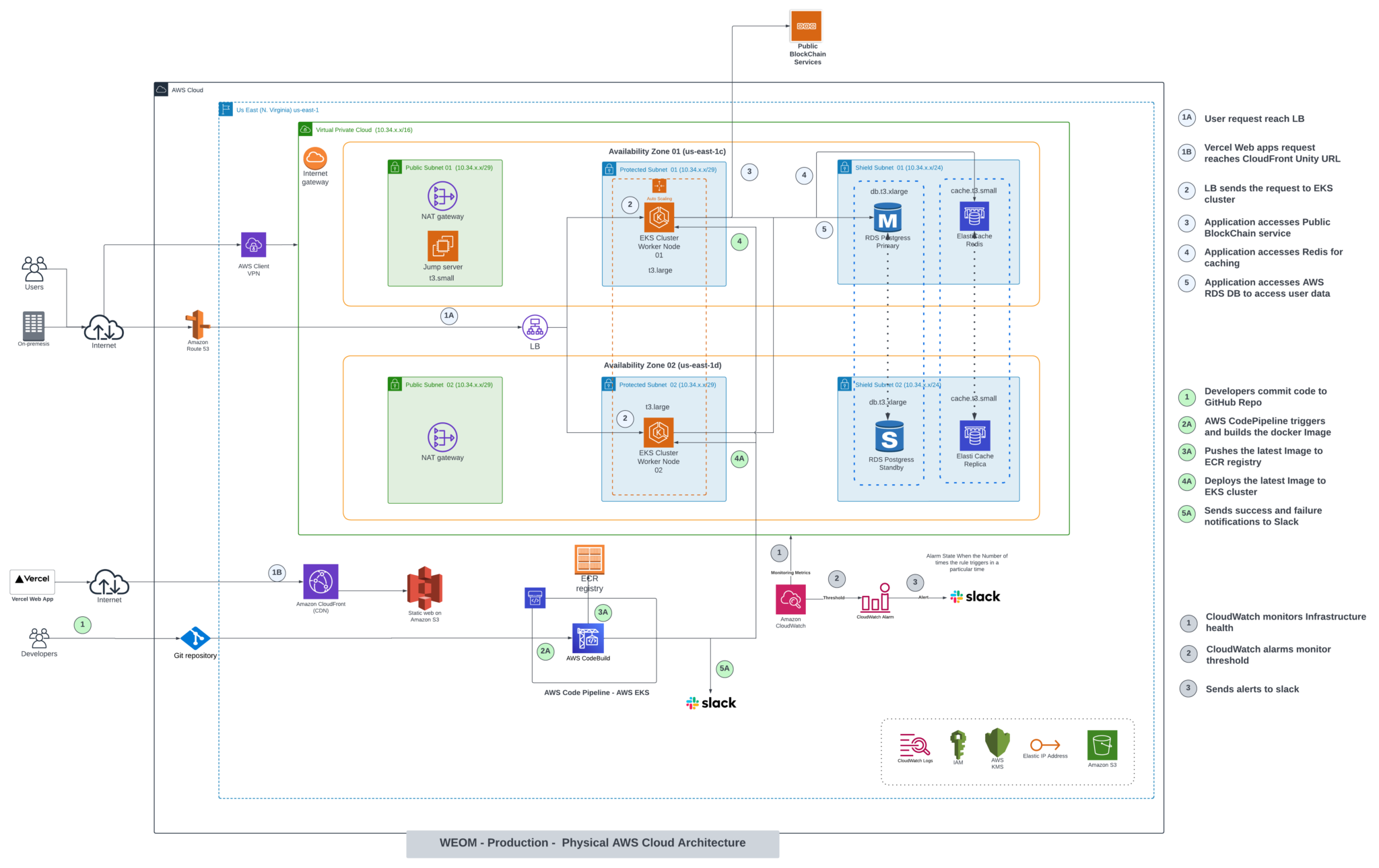
Task: Select the Amazon CloudWatch icon
Action: (x=791, y=598)
